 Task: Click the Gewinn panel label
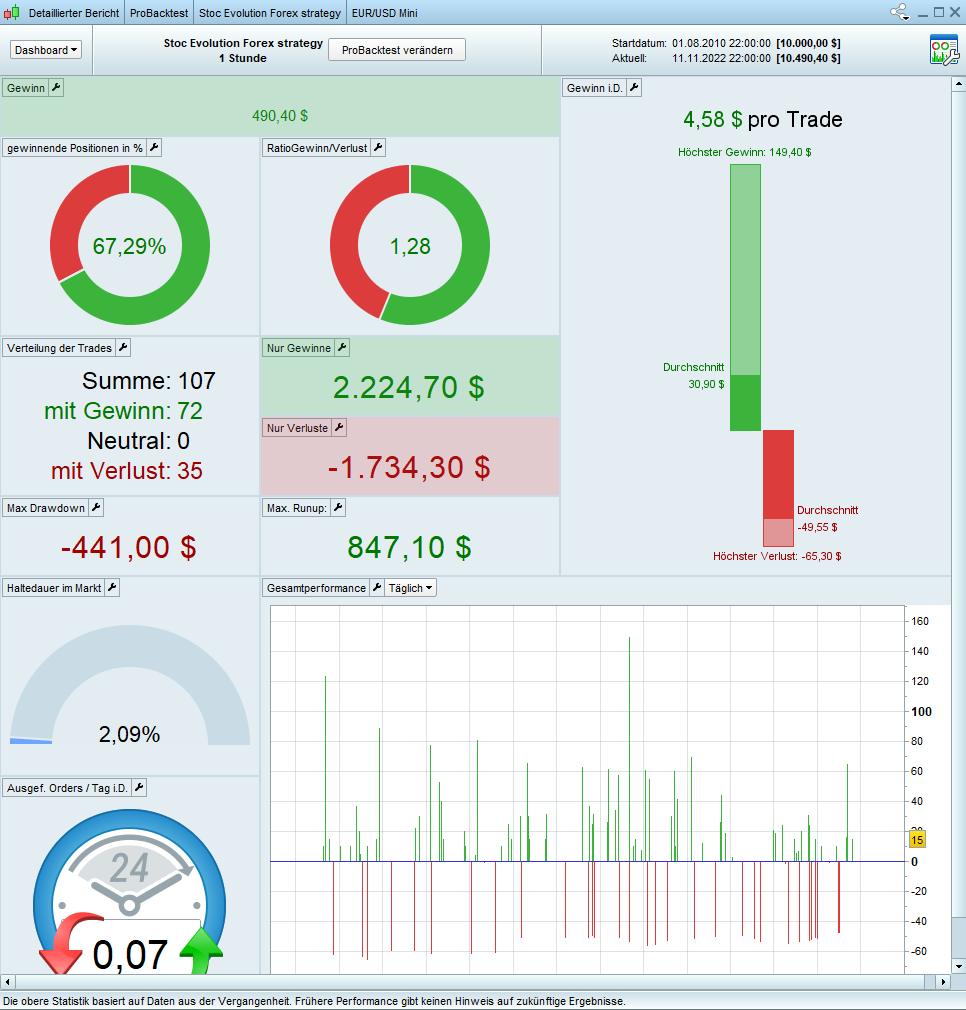(x=26, y=88)
